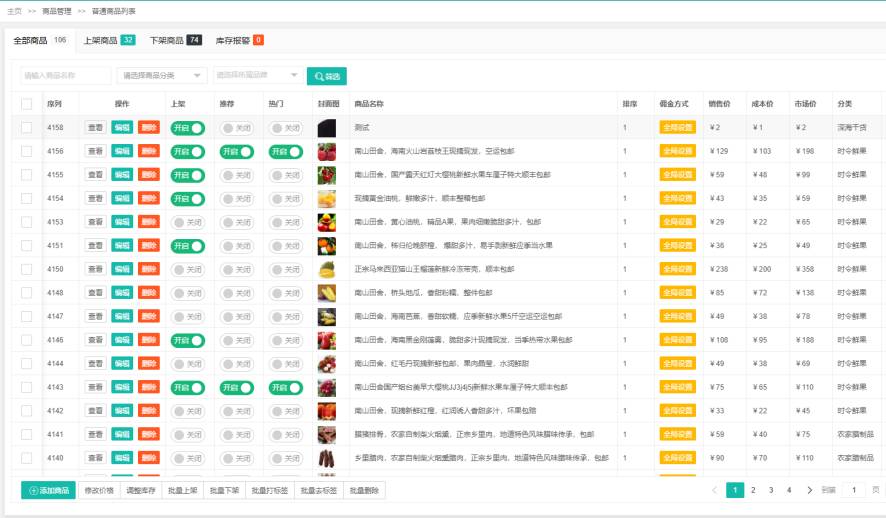Click the 筛选 search button with magnifier icon

[327, 76]
